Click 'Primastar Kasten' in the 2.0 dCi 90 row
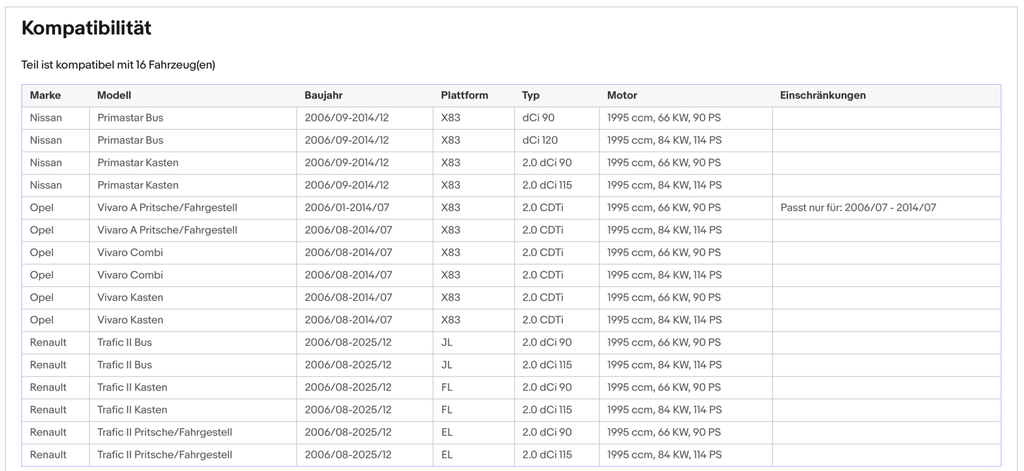The image size is (1024, 471). tap(138, 163)
